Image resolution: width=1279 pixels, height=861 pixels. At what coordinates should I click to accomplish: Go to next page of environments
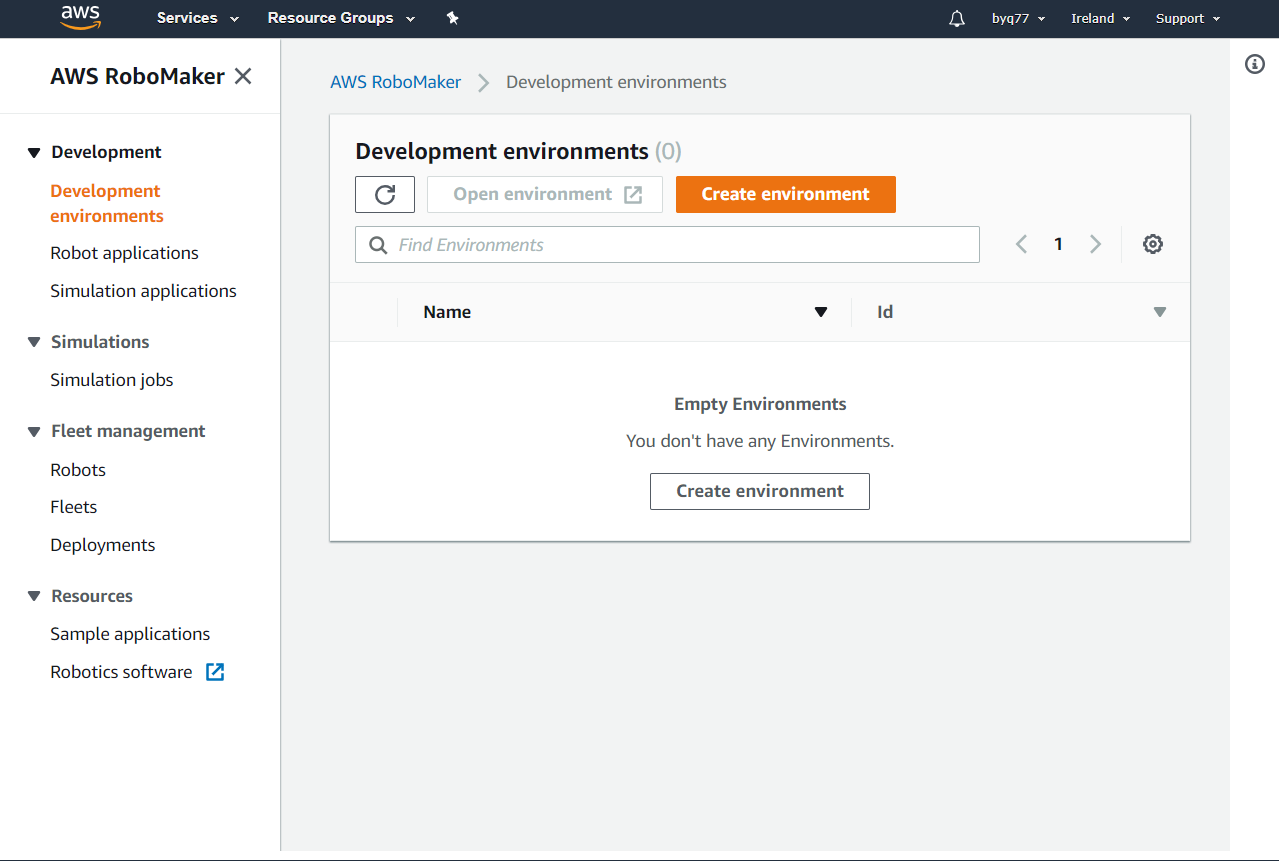[x=1096, y=244]
